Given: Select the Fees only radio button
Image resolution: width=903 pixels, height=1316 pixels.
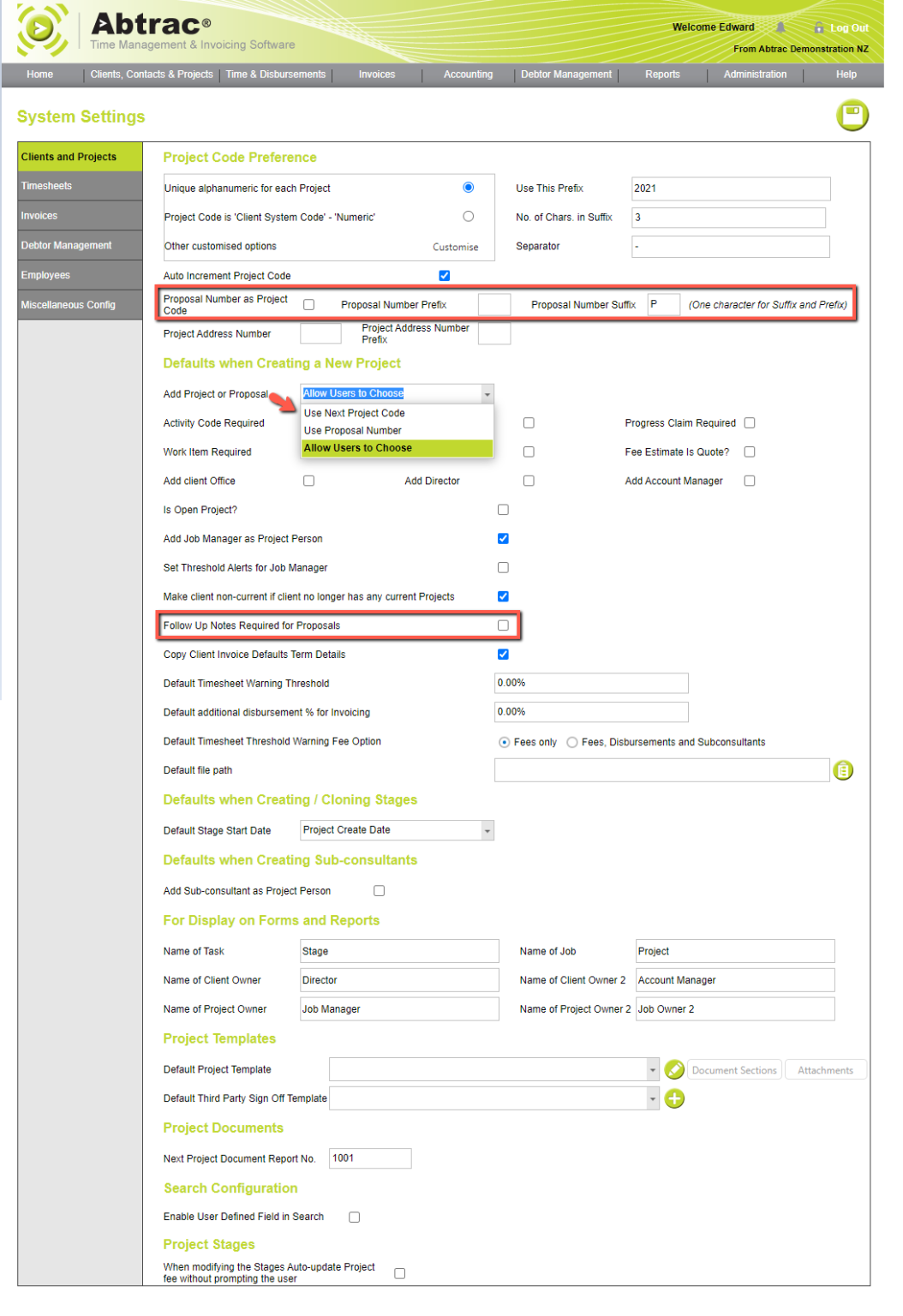Looking at the screenshot, I should [x=503, y=742].
